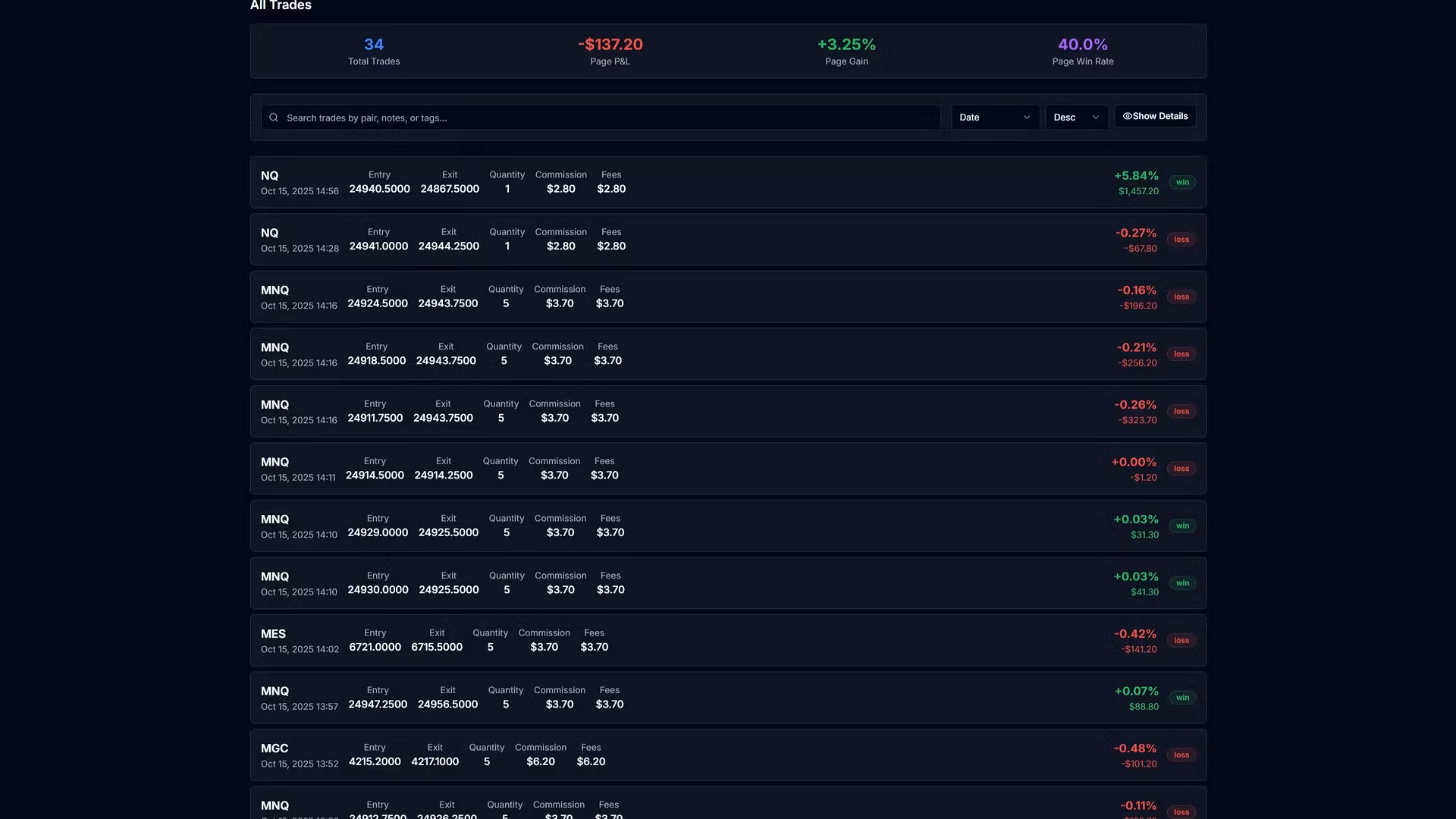Click loss badge on NQ 14:28 trade
This screenshot has height=819, width=1456.
[1181, 240]
